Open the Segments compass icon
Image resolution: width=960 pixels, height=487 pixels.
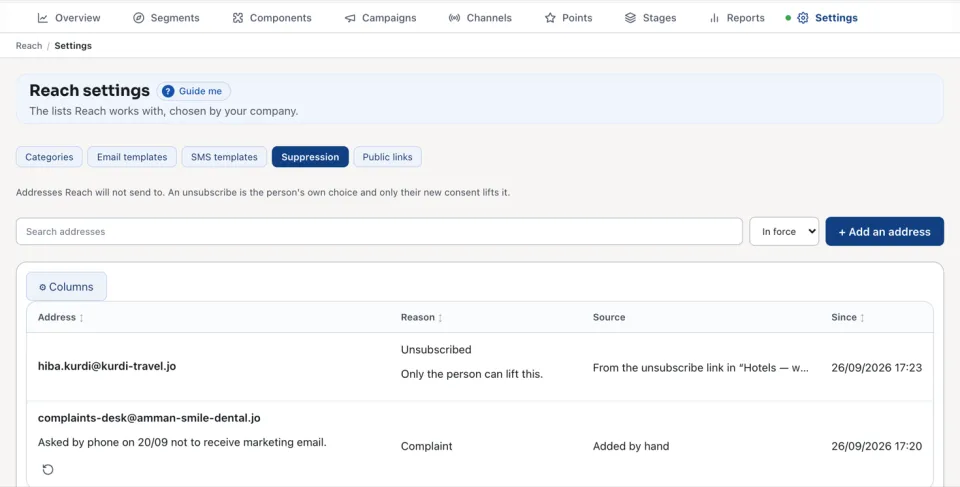click(x=139, y=18)
